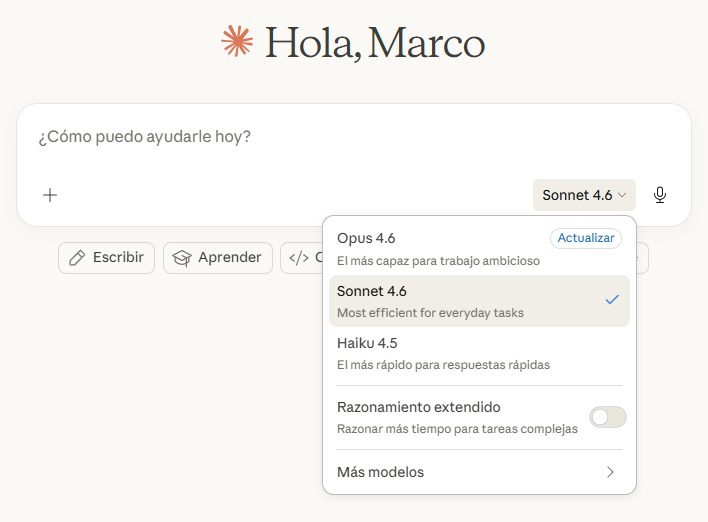Screen dimensions: 708x522
Task: Select Opus 4.6 from the model list
Action: (440, 248)
